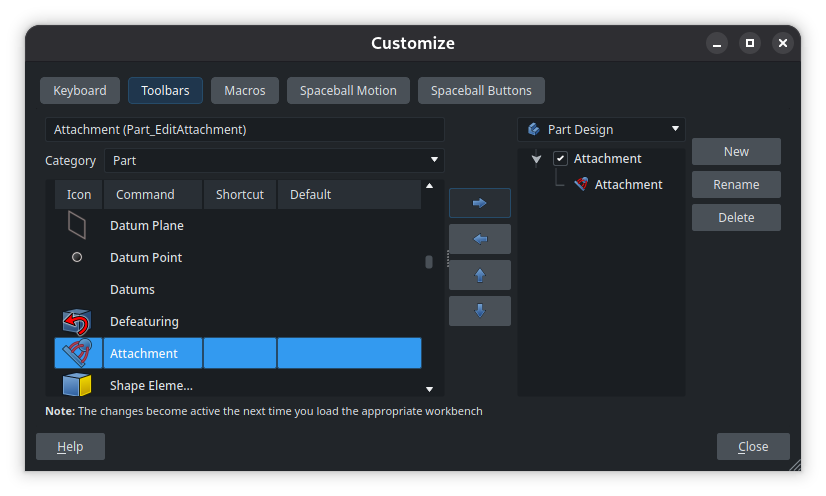Uncheck the Attachment toolbar checkbox

coord(560,159)
